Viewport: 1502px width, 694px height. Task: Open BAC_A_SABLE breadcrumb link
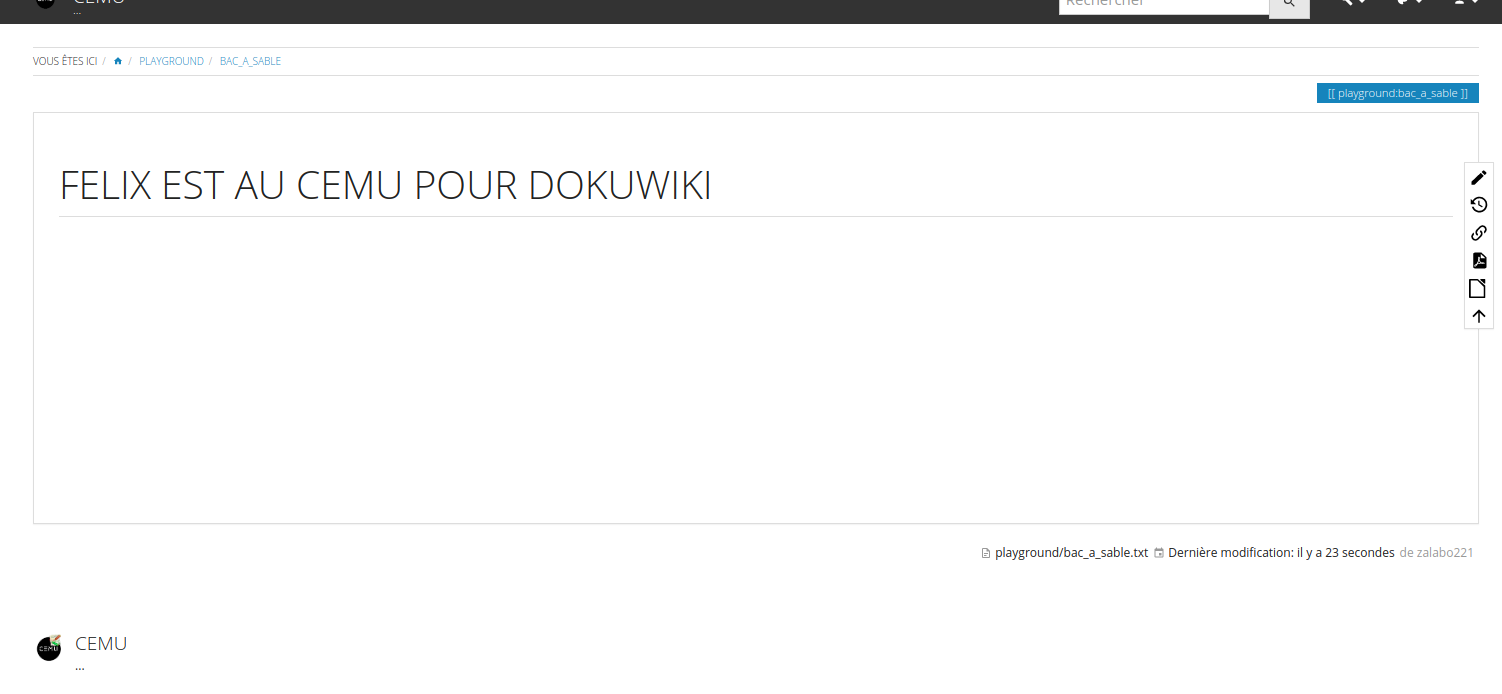pyautogui.click(x=250, y=61)
